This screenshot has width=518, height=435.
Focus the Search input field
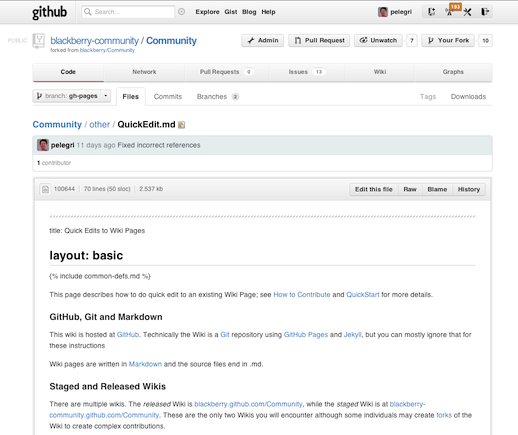point(128,12)
